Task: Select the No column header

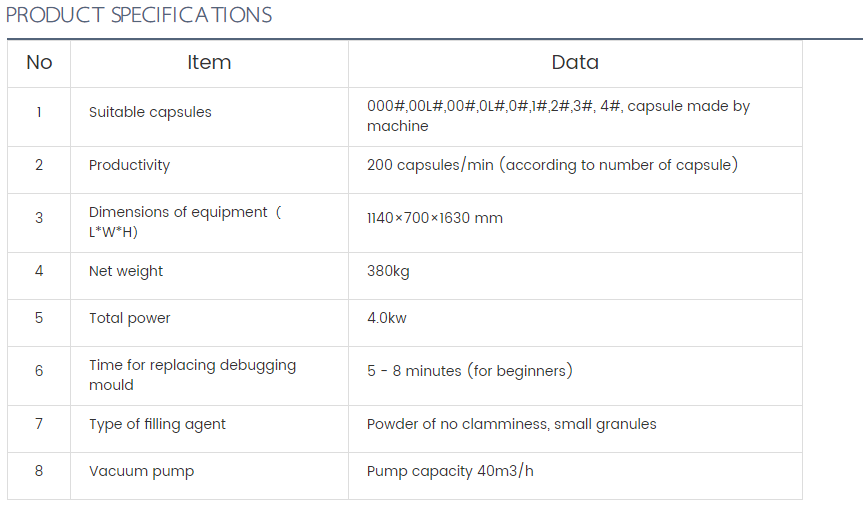Action: [39, 63]
